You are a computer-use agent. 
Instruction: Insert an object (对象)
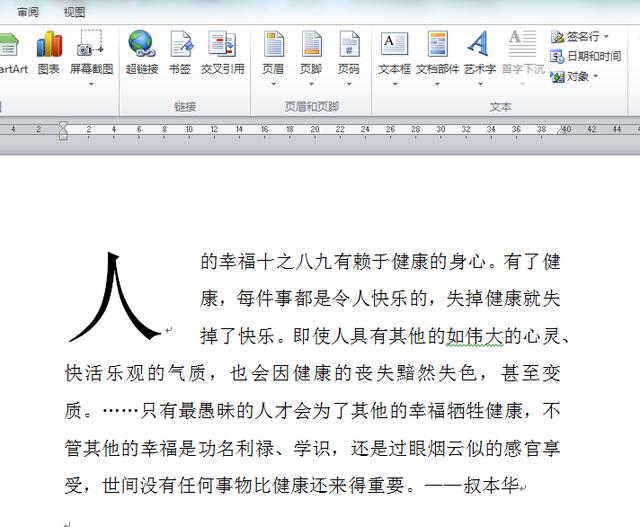tap(574, 76)
